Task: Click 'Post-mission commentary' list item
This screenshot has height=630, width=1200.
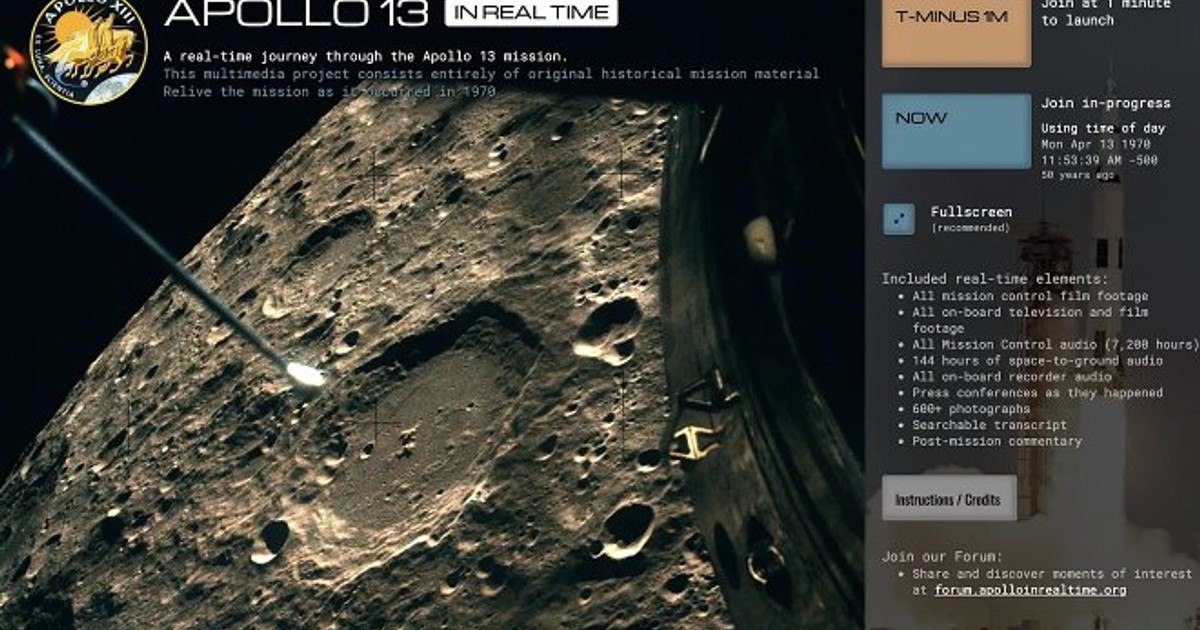Action: pos(997,441)
